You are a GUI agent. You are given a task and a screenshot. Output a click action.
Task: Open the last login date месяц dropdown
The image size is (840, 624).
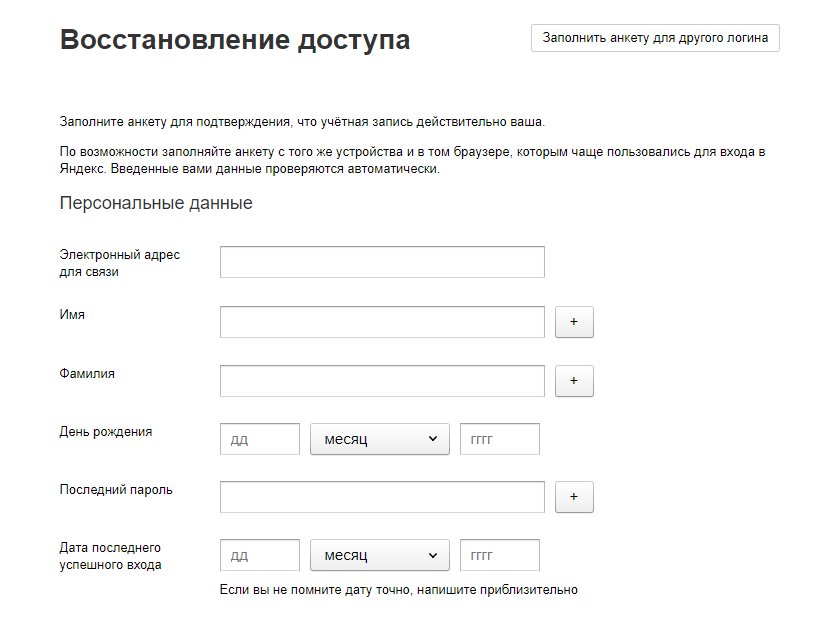point(380,555)
